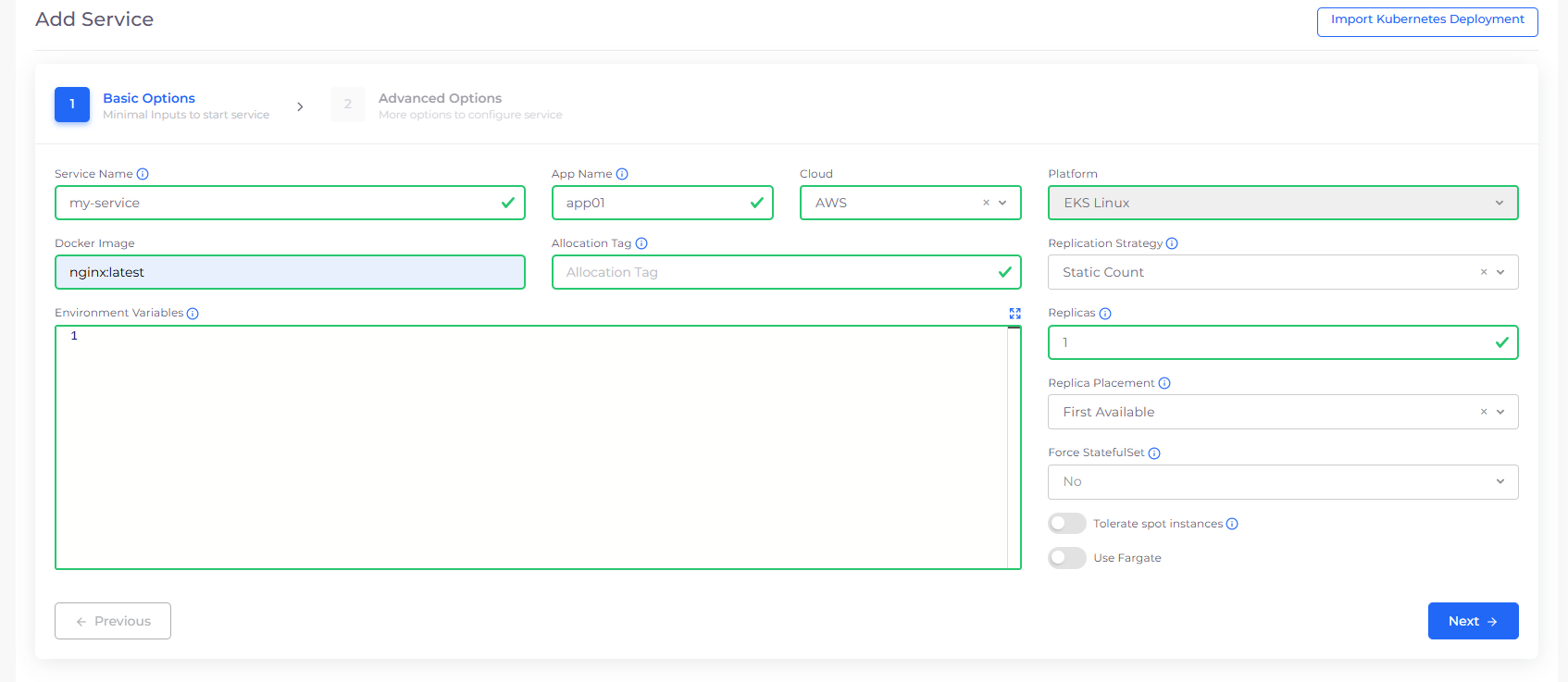The image size is (1568, 682).
Task: Click the Next button
Action: [1472, 621]
